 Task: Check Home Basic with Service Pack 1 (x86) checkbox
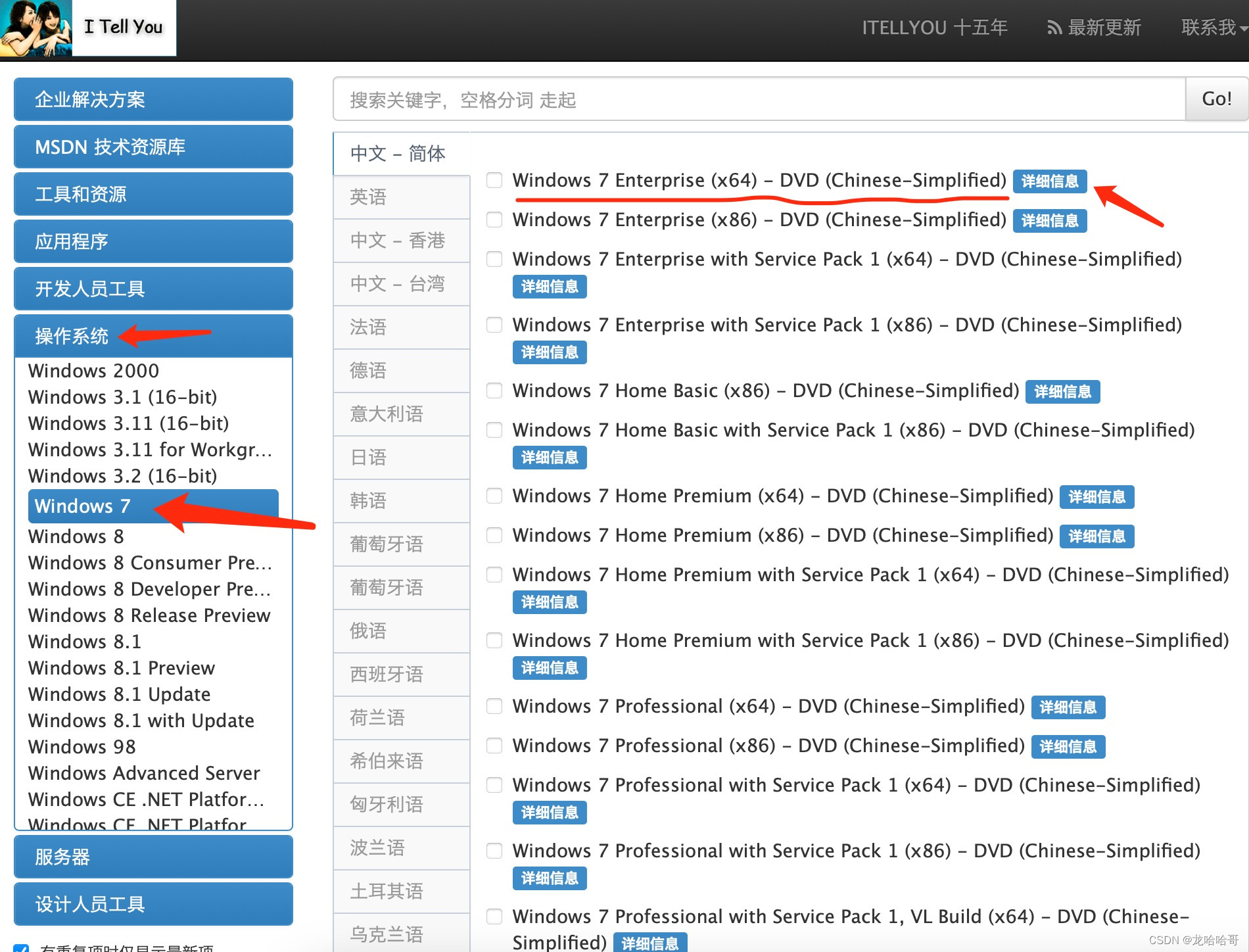coord(494,430)
